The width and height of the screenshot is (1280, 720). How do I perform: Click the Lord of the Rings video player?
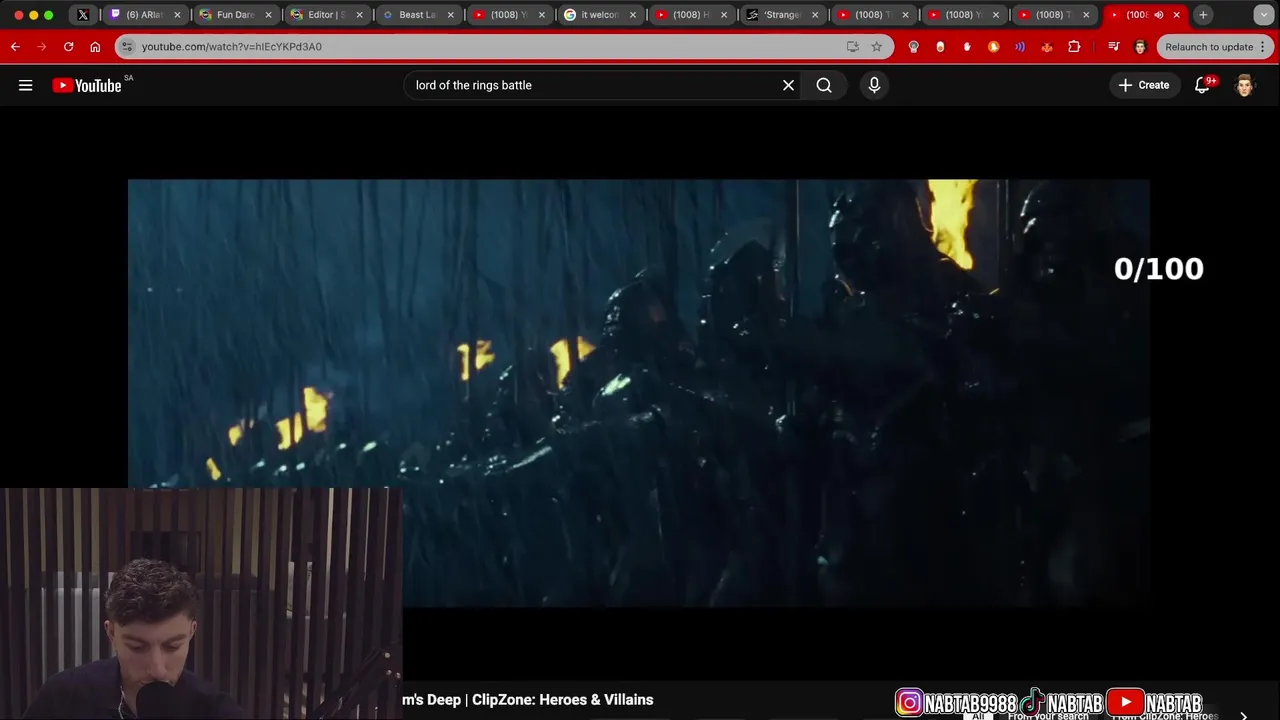tap(638, 393)
